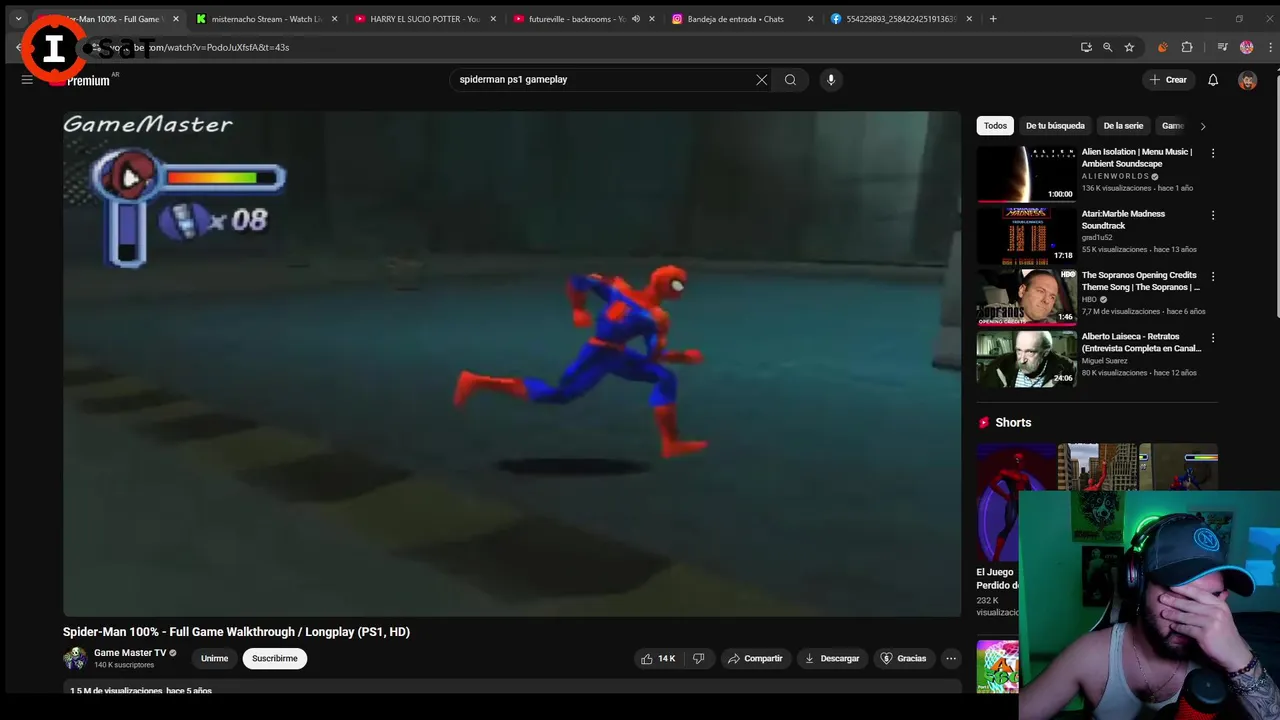Open the browser extensions puzzle icon
This screenshot has height=720, width=1280.
pyautogui.click(x=1187, y=47)
